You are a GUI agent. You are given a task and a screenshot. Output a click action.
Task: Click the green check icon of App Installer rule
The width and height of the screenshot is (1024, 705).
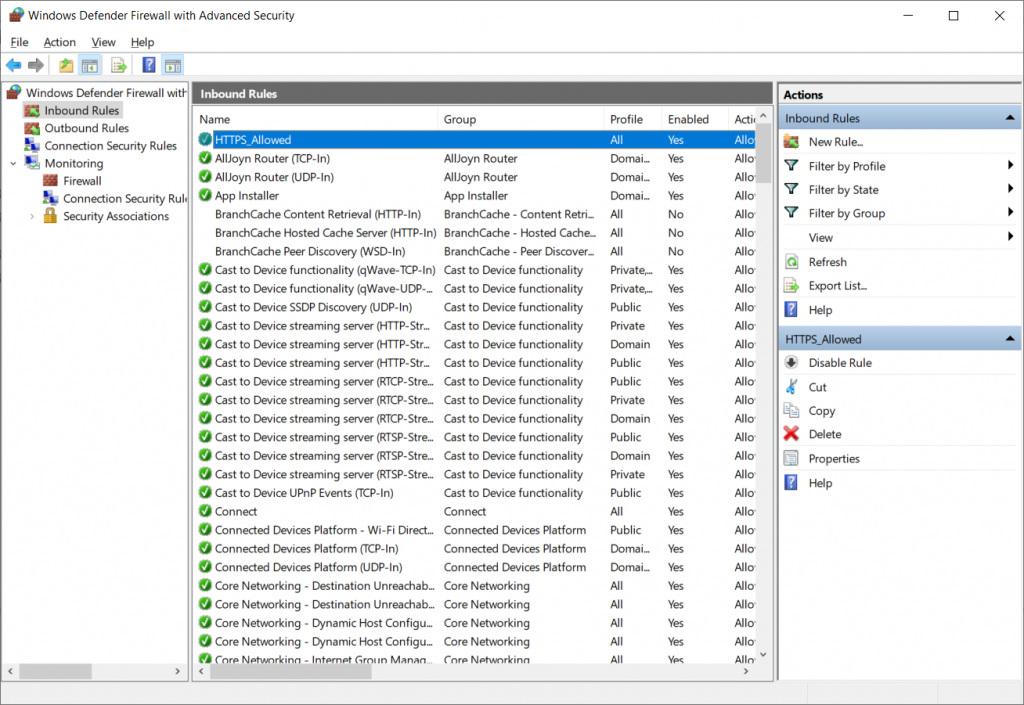point(205,195)
